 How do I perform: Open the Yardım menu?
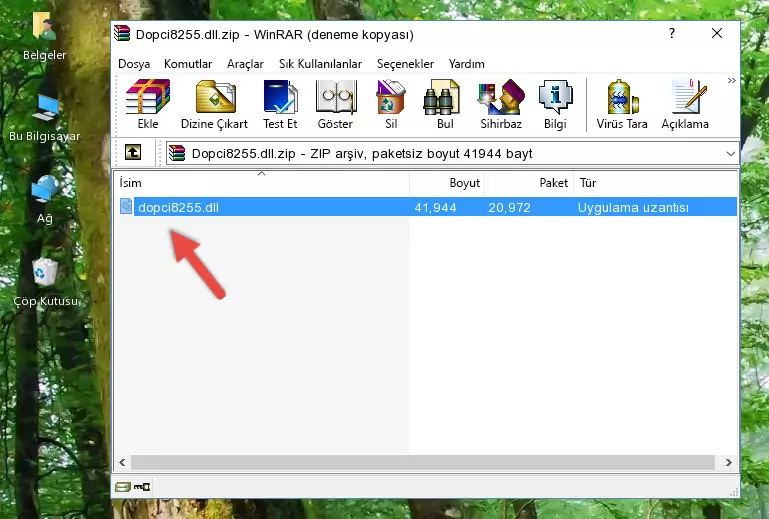click(466, 64)
